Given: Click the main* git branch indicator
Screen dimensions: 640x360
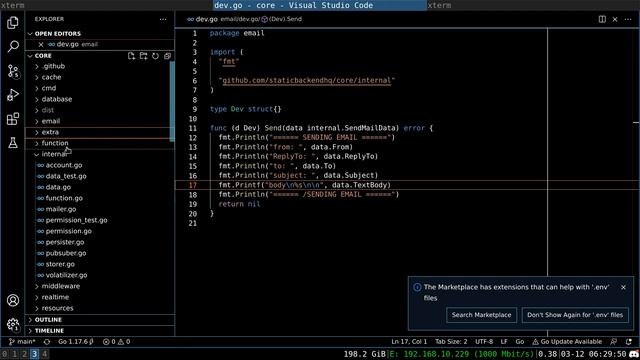Looking at the screenshot, I should (x=22, y=342).
